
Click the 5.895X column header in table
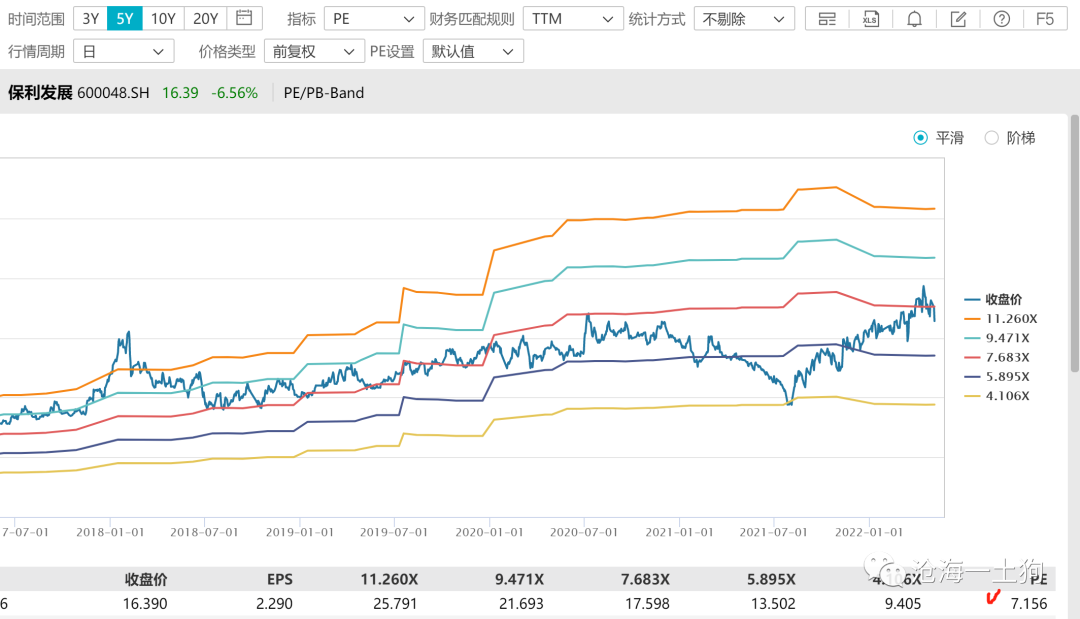point(771,579)
